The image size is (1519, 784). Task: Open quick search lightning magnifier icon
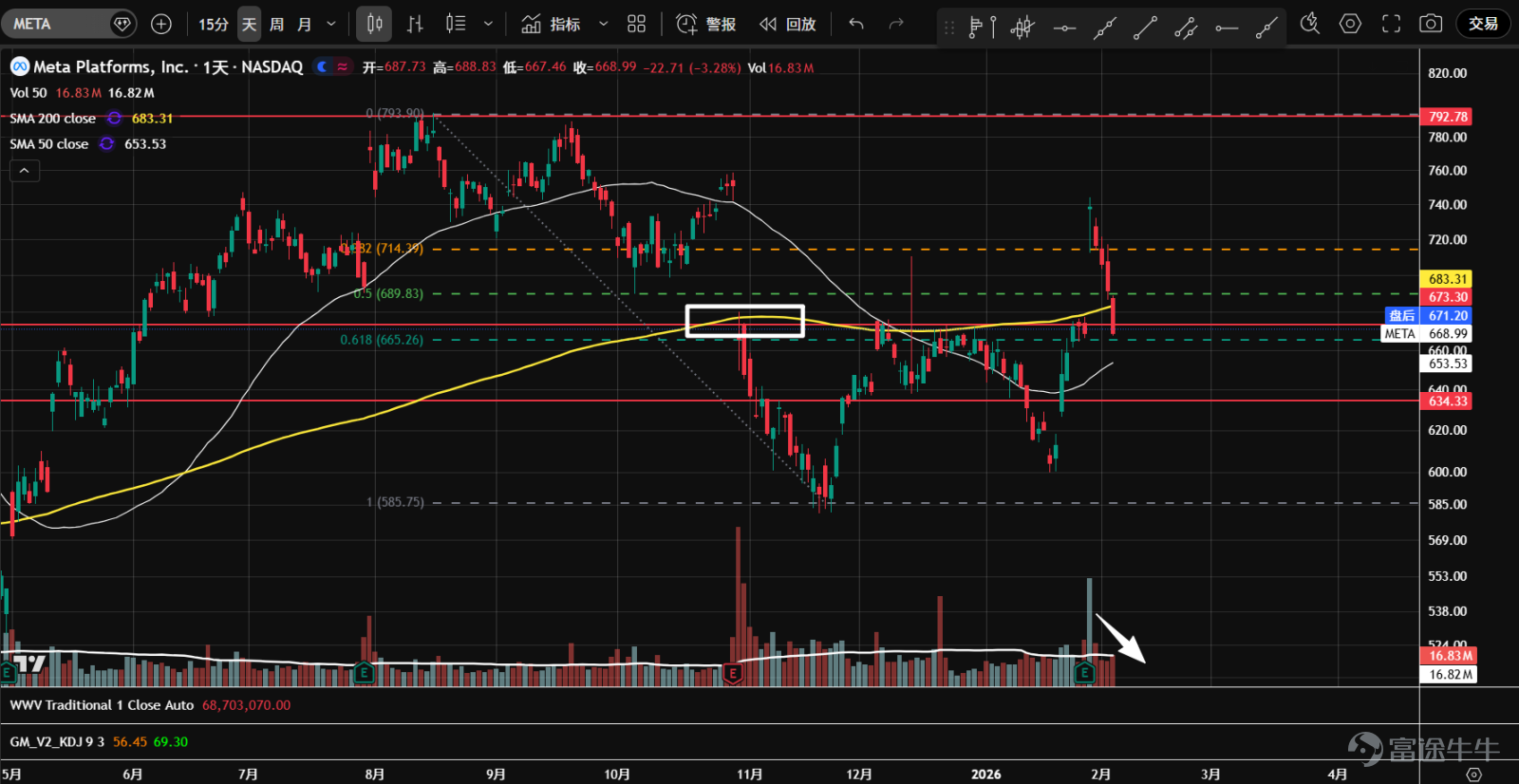pyautogui.click(x=1310, y=24)
